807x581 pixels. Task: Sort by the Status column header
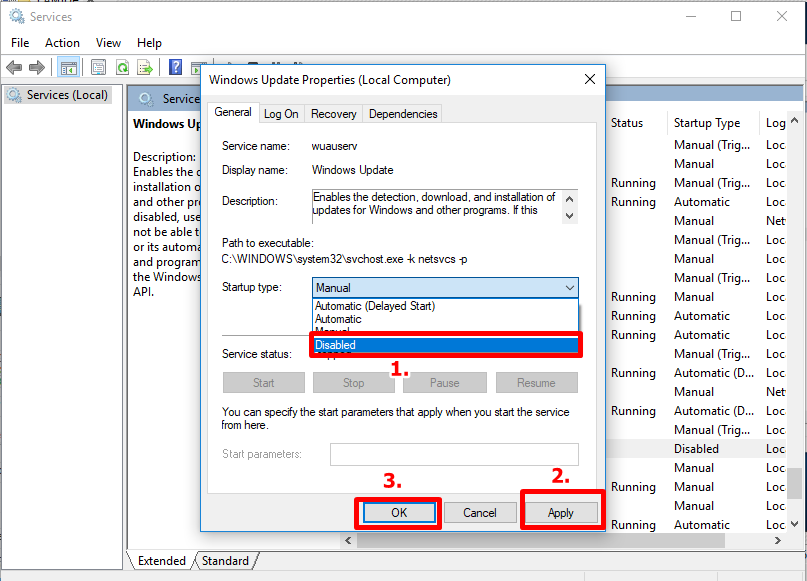pyautogui.click(x=636, y=123)
